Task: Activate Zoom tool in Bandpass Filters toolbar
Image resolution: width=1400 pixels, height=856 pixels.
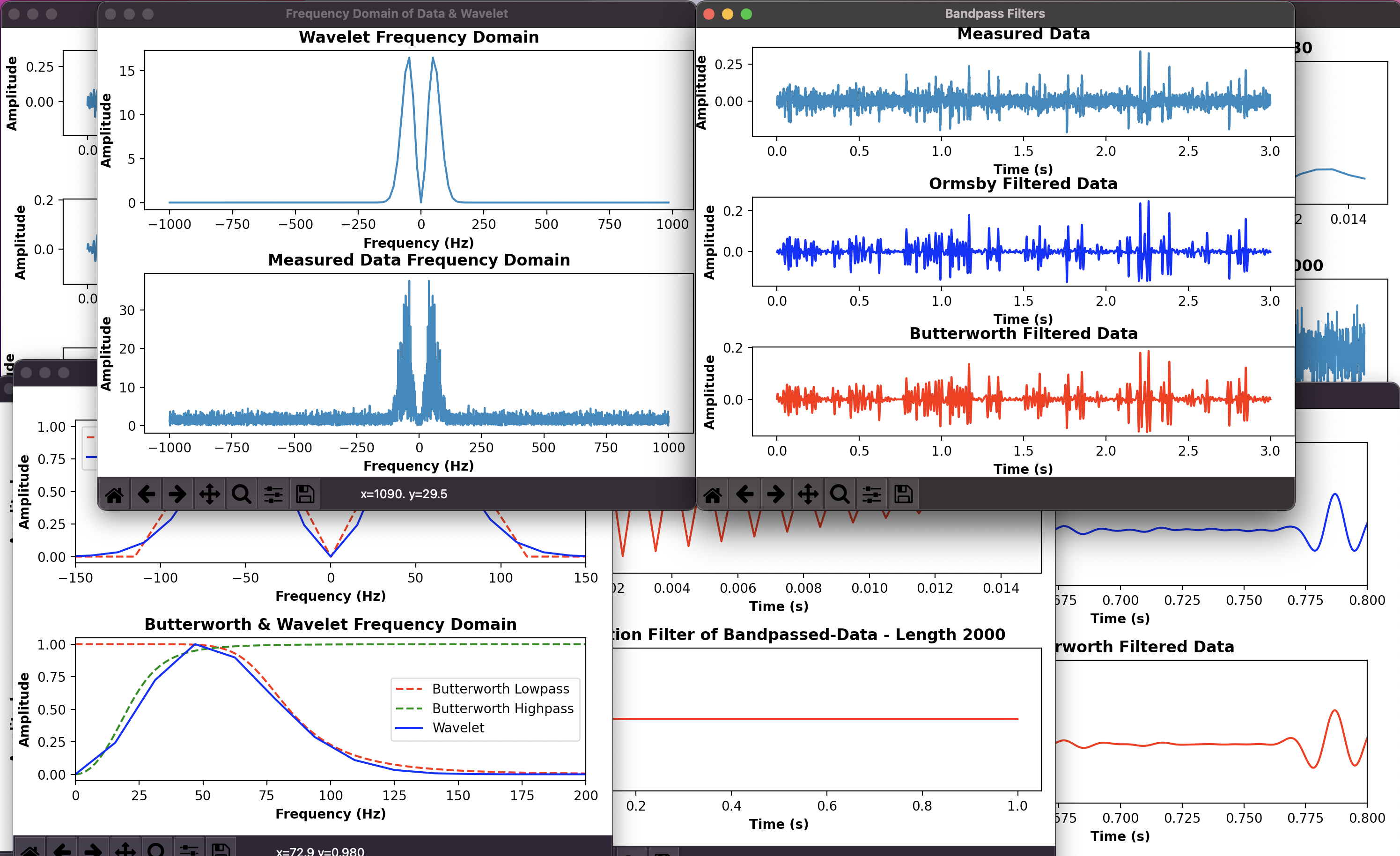Action: [x=840, y=494]
